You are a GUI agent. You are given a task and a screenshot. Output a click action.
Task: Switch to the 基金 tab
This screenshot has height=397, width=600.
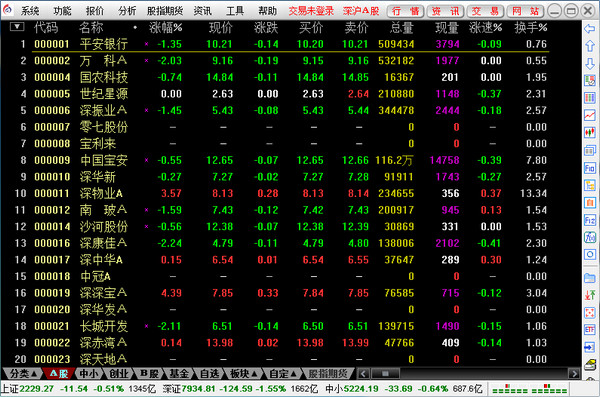coord(179,373)
